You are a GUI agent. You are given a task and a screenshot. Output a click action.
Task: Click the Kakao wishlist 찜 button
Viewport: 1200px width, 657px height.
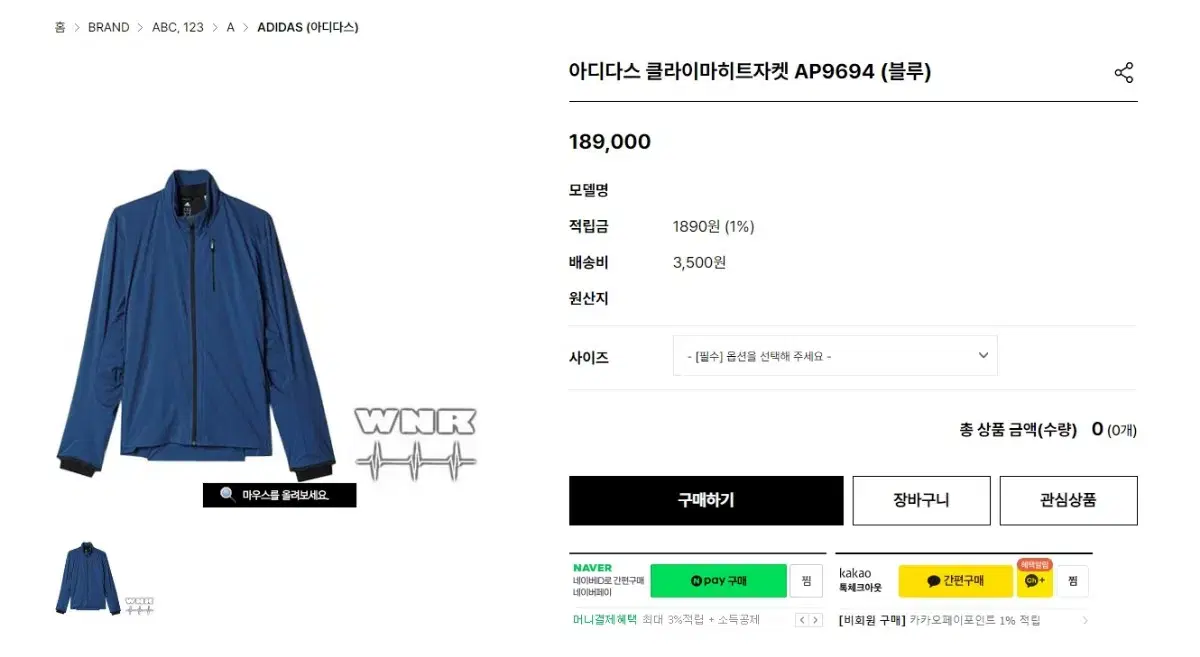(x=1072, y=581)
